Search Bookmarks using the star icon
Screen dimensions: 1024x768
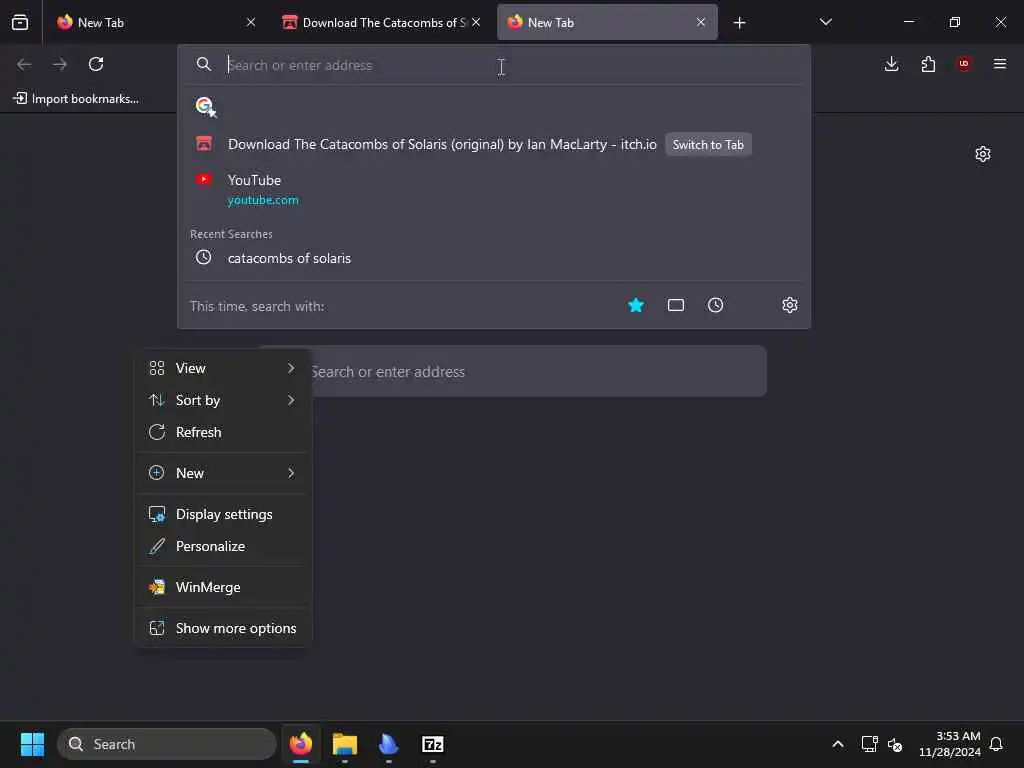(635, 305)
